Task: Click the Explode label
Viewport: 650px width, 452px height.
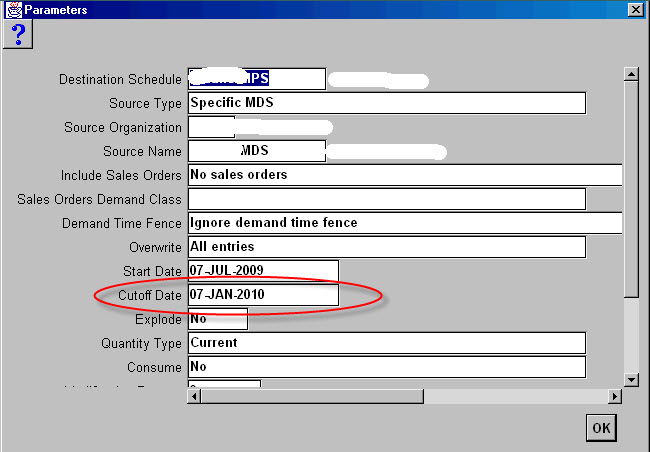Action: click(158, 319)
